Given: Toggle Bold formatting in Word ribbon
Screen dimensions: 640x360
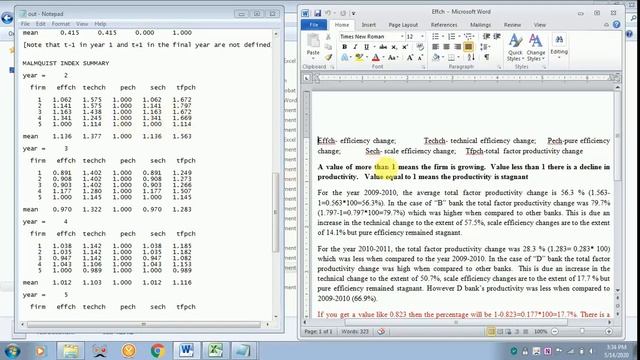Looking at the screenshot, I should [x=344, y=47].
